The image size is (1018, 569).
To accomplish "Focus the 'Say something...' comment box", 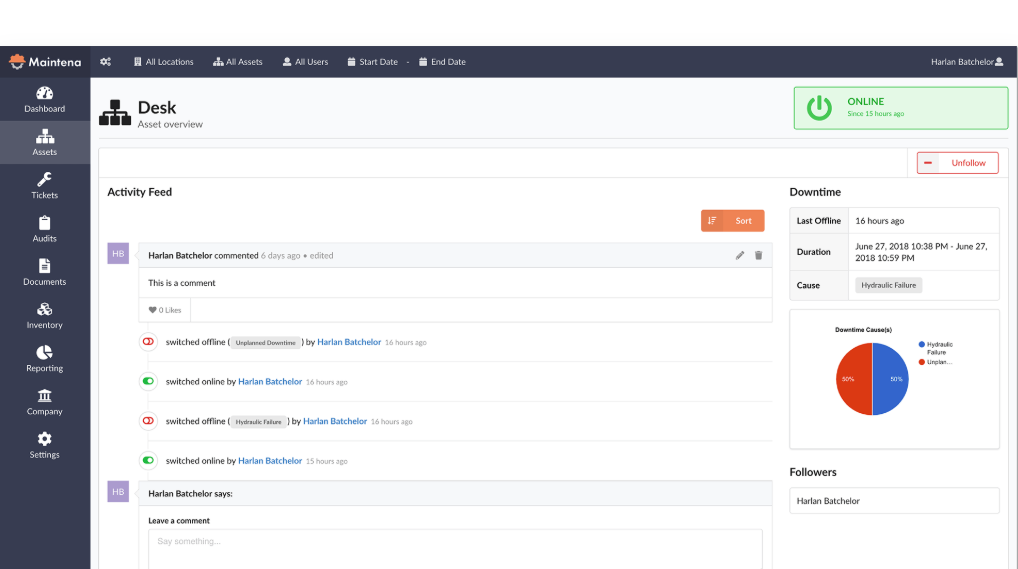I will point(455,550).
